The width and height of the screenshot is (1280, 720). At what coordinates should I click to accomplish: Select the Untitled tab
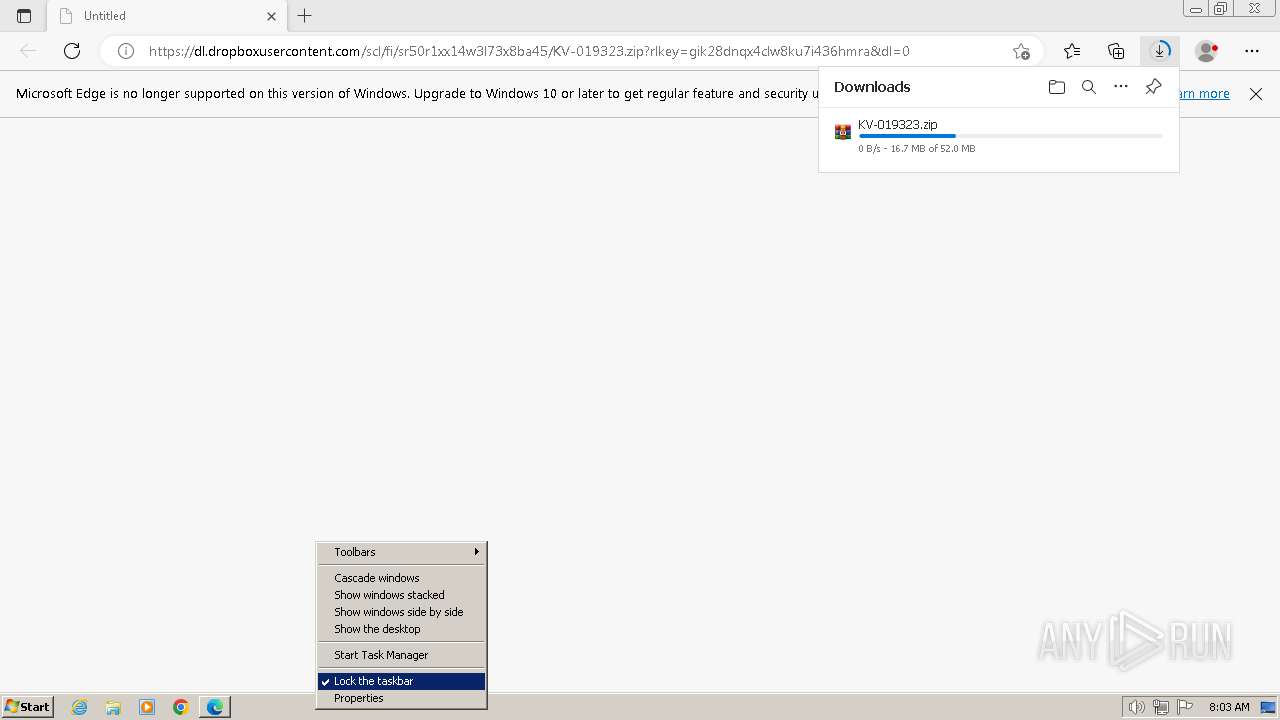tap(167, 16)
